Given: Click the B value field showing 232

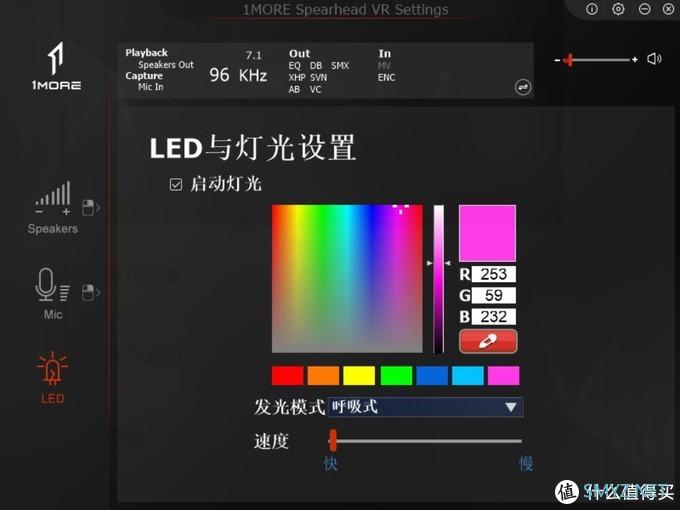Looking at the screenshot, I should pos(494,317).
